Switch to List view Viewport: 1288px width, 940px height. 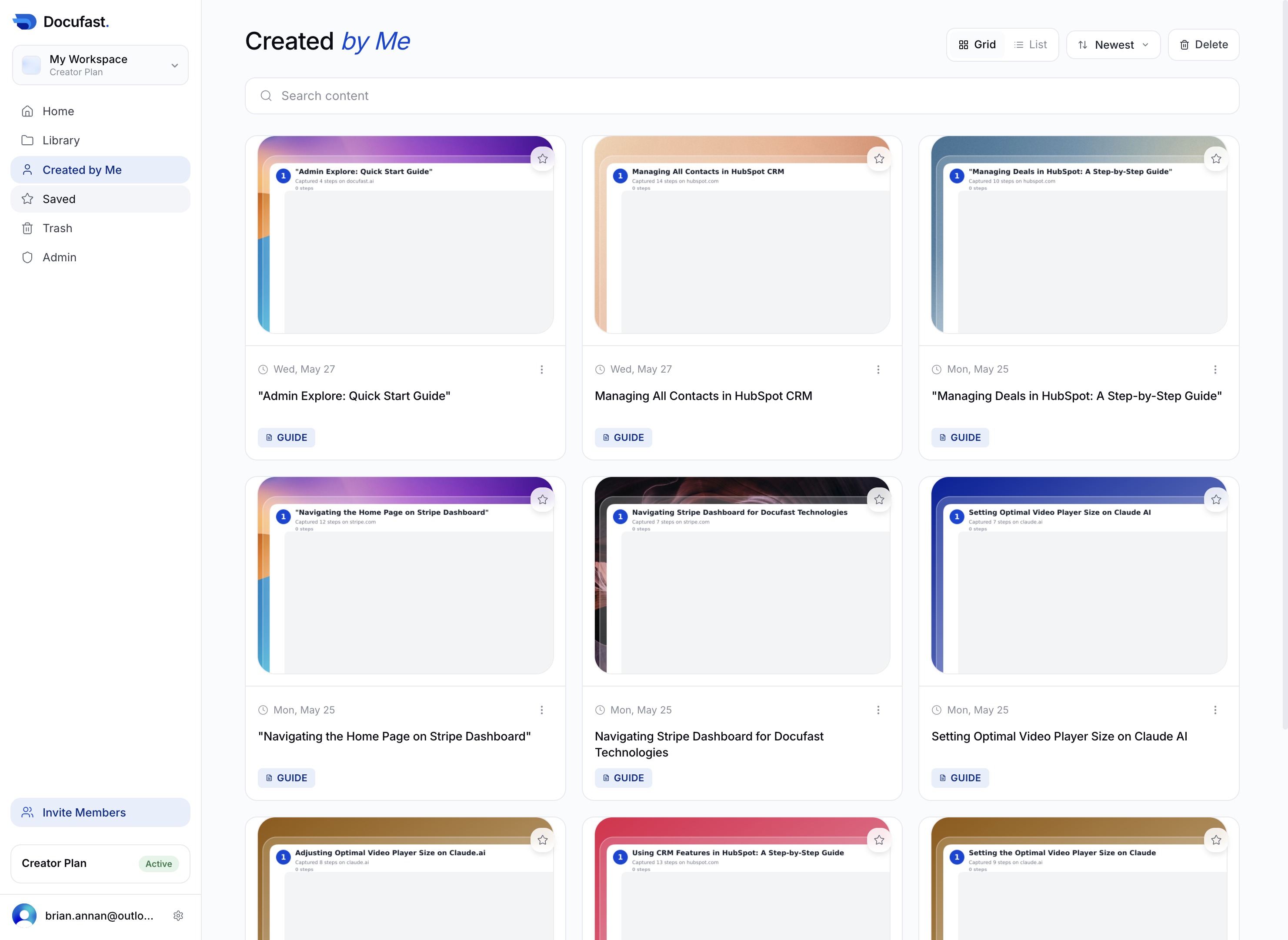click(x=1030, y=44)
